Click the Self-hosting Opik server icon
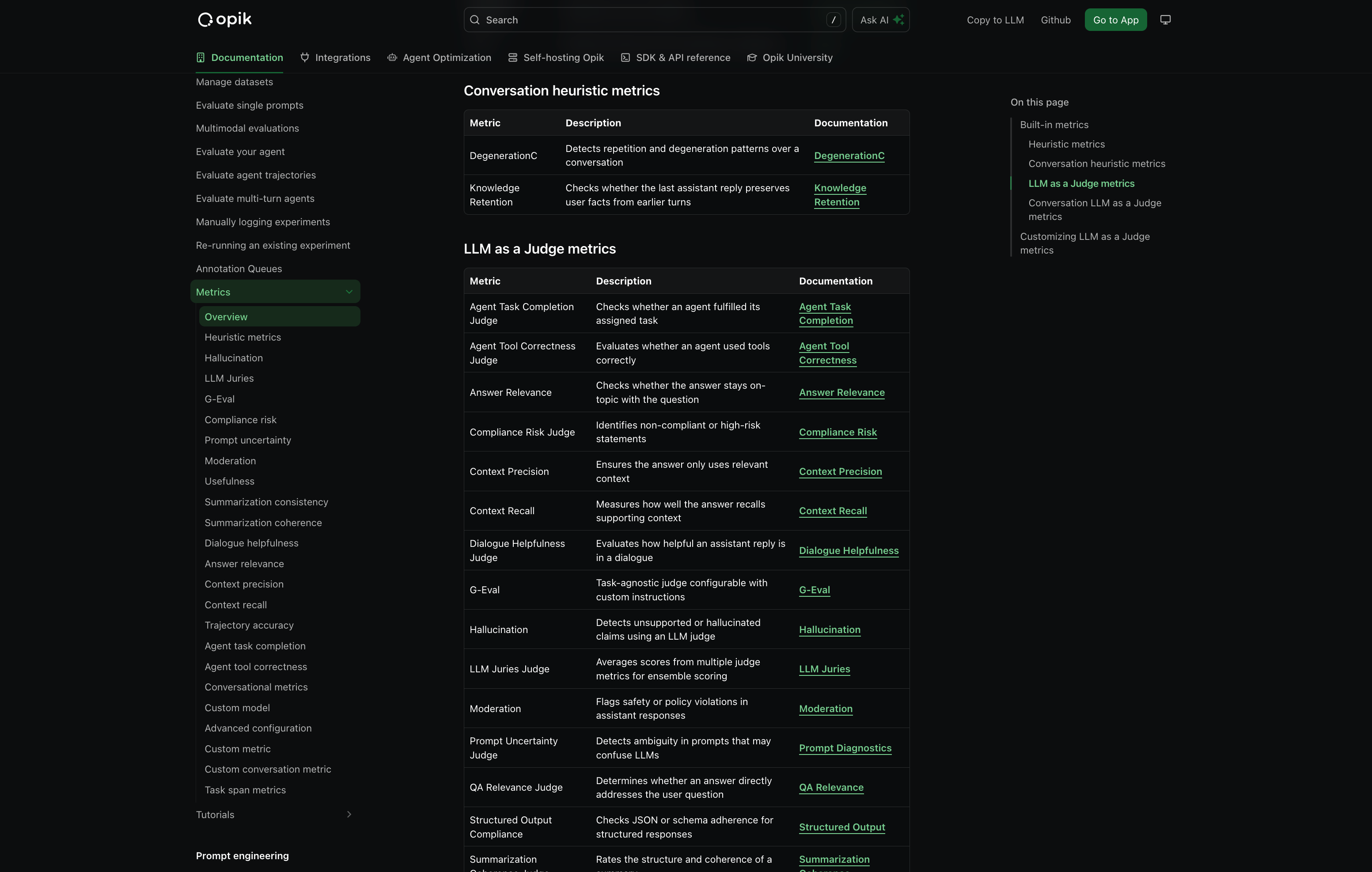This screenshot has width=1372, height=872. 513,57
